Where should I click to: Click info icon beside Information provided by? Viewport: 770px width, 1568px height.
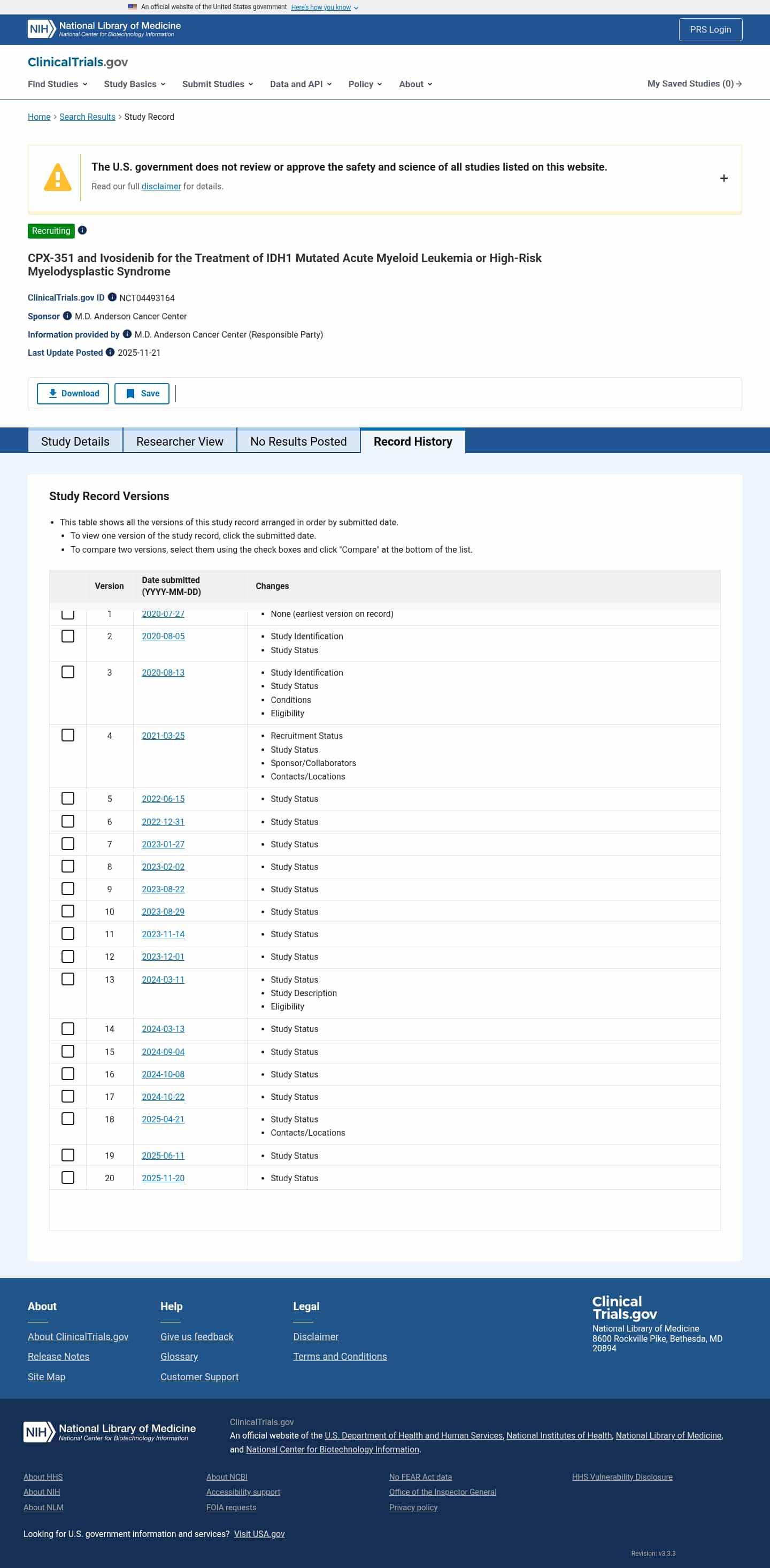127,334
